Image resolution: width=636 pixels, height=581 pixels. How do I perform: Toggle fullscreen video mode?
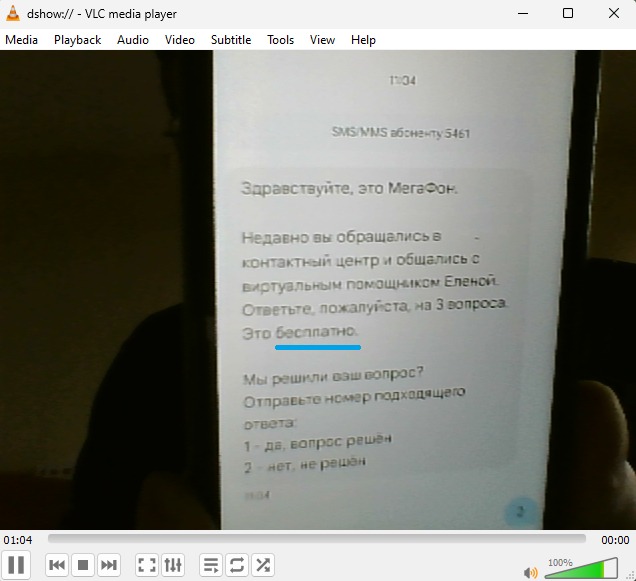click(x=147, y=565)
